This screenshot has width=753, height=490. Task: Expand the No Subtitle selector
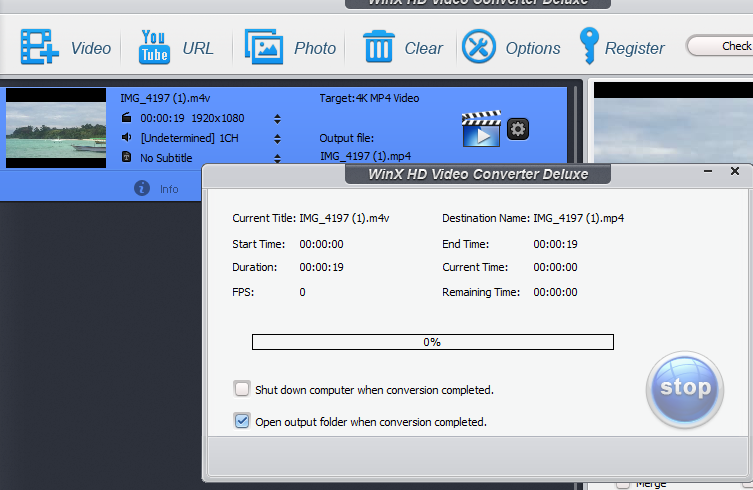(277, 159)
